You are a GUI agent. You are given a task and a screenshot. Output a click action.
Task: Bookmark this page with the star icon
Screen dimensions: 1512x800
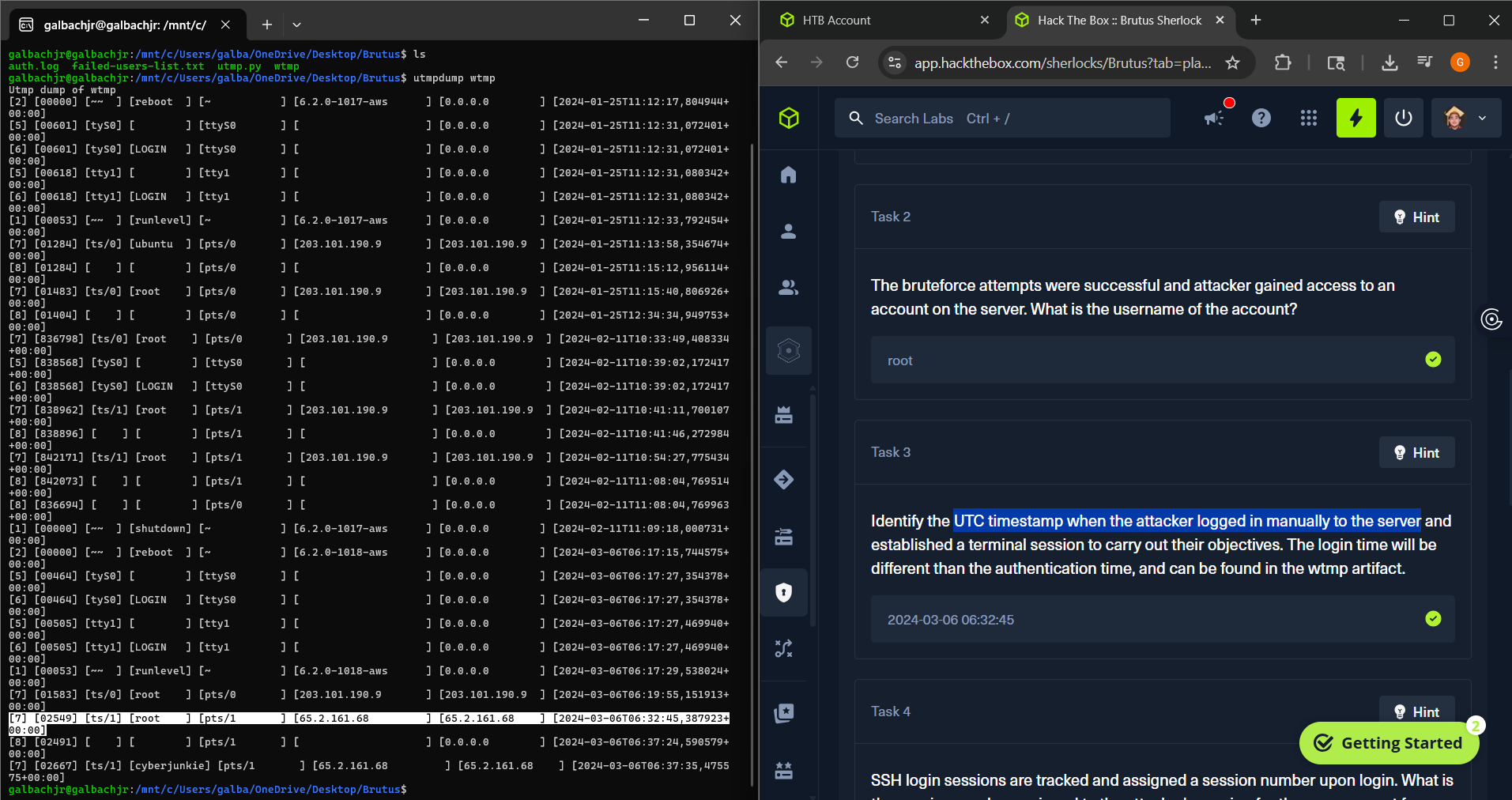coord(1232,62)
